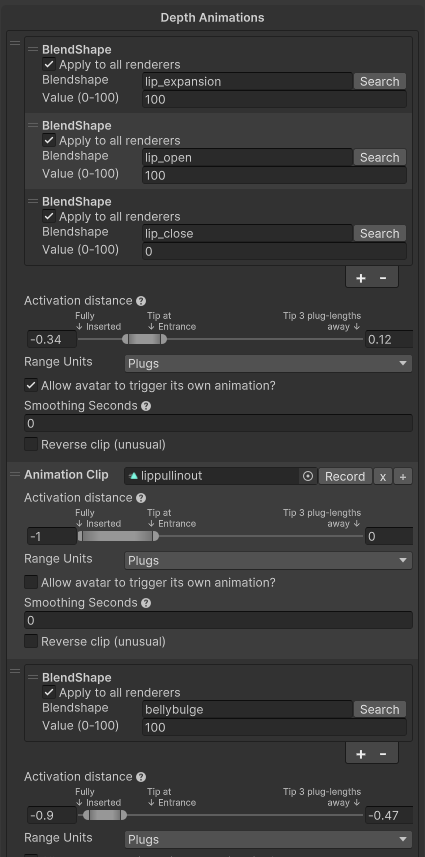Click activation minimum field showing -0.9
The height and width of the screenshot is (857, 425).
(x=52, y=815)
